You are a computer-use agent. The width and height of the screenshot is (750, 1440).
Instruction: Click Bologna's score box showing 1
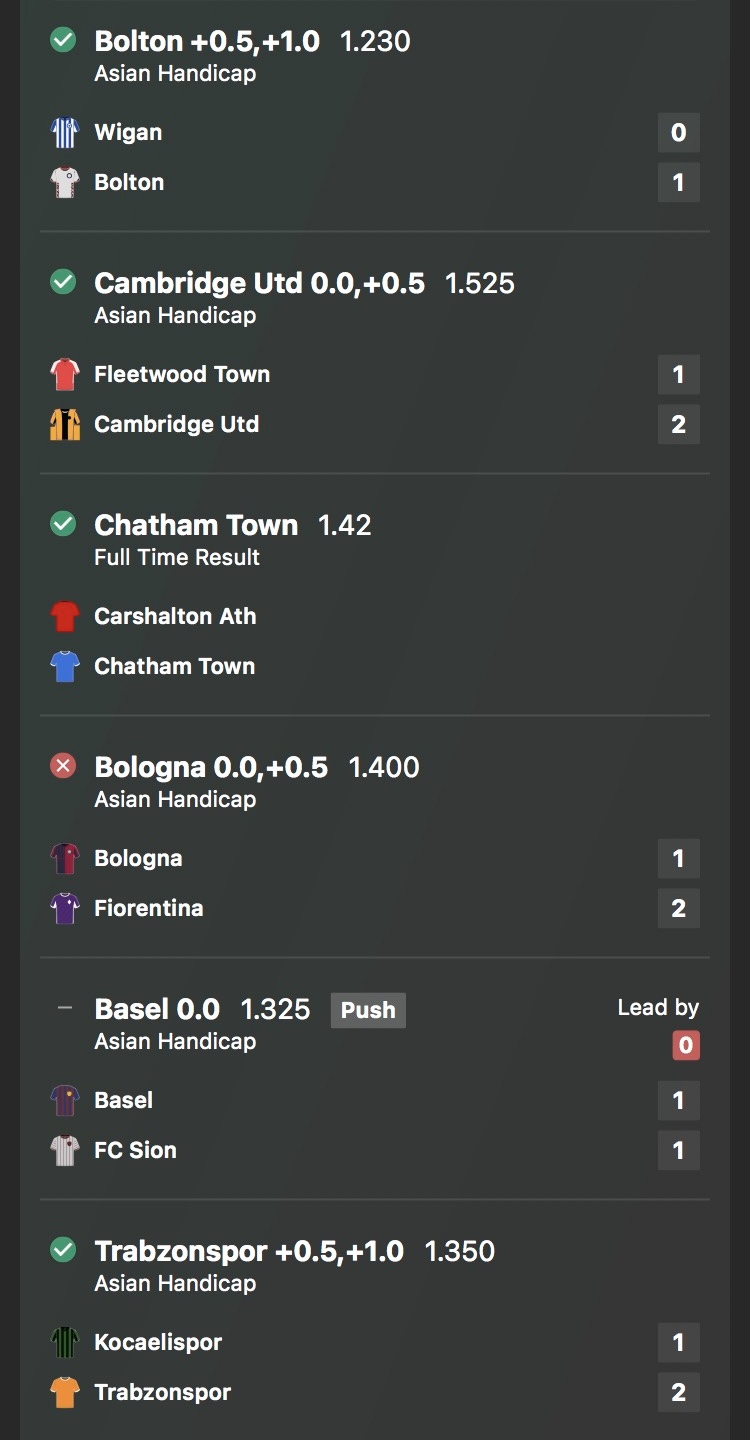tap(678, 858)
